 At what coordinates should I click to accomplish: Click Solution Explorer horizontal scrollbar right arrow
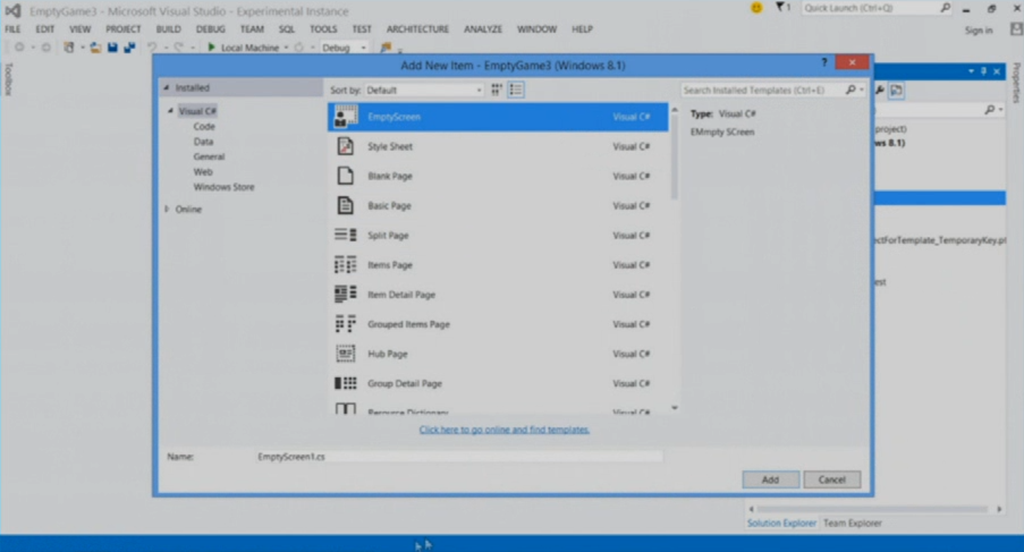999,509
